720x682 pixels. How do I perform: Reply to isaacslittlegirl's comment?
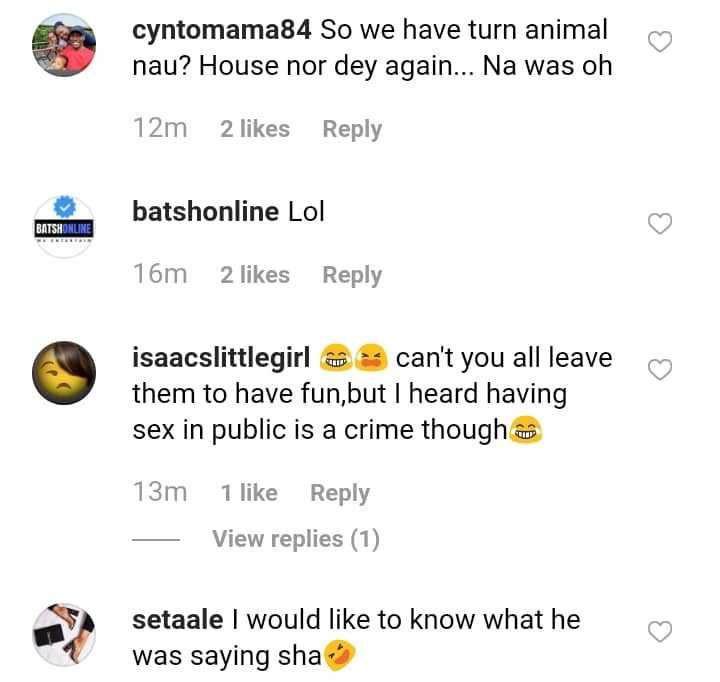[x=340, y=493]
